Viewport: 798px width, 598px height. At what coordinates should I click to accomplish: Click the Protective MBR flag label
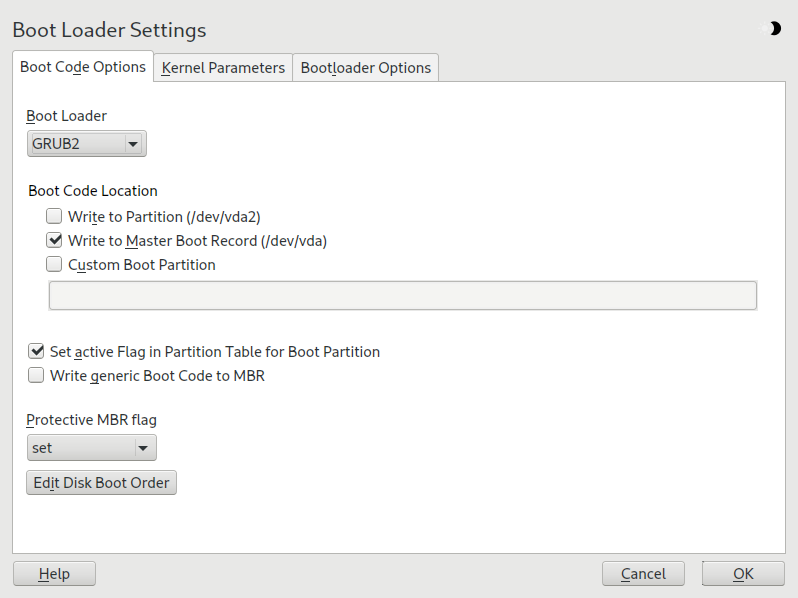(x=91, y=420)
